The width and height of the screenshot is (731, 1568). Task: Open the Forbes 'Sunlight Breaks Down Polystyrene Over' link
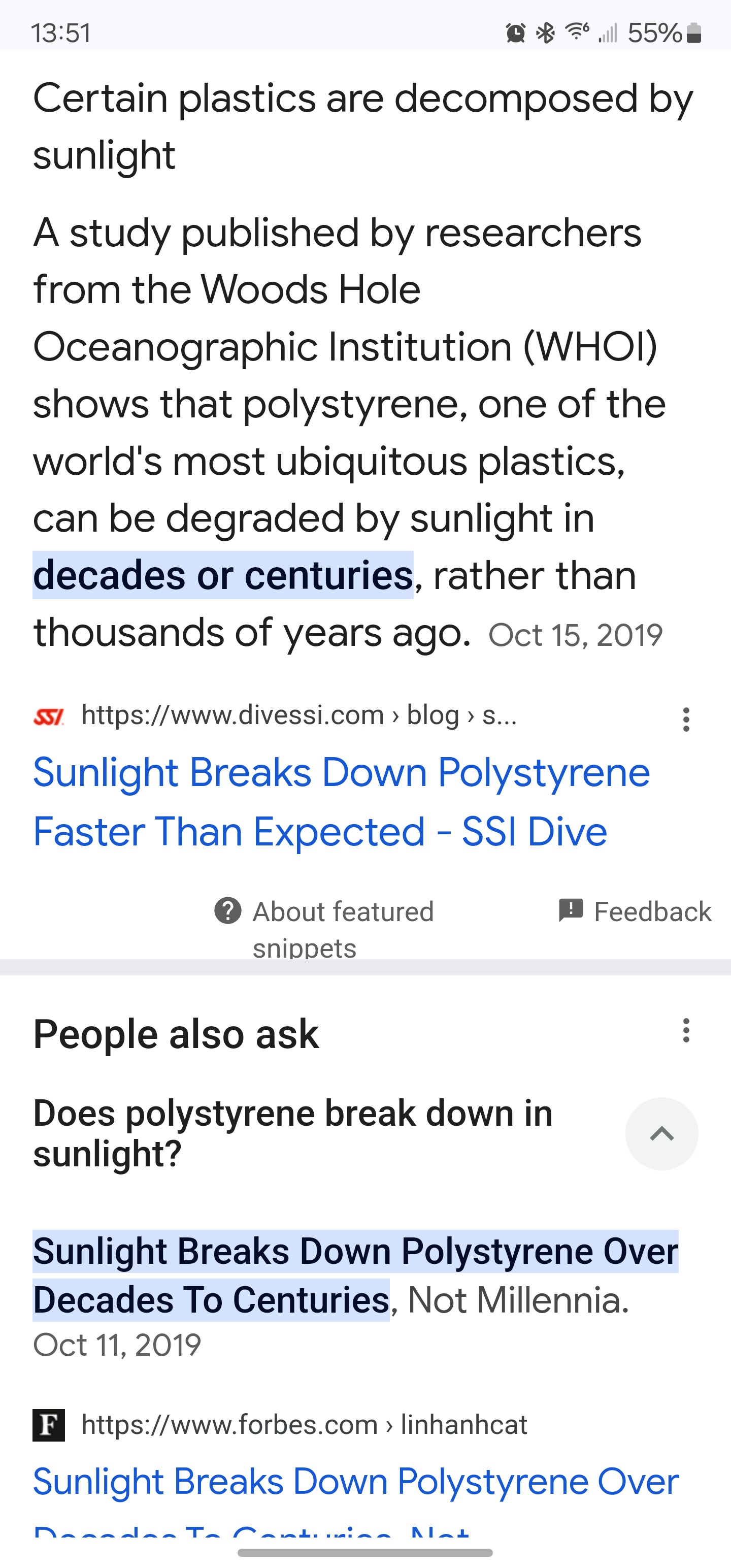[355, 1482]
